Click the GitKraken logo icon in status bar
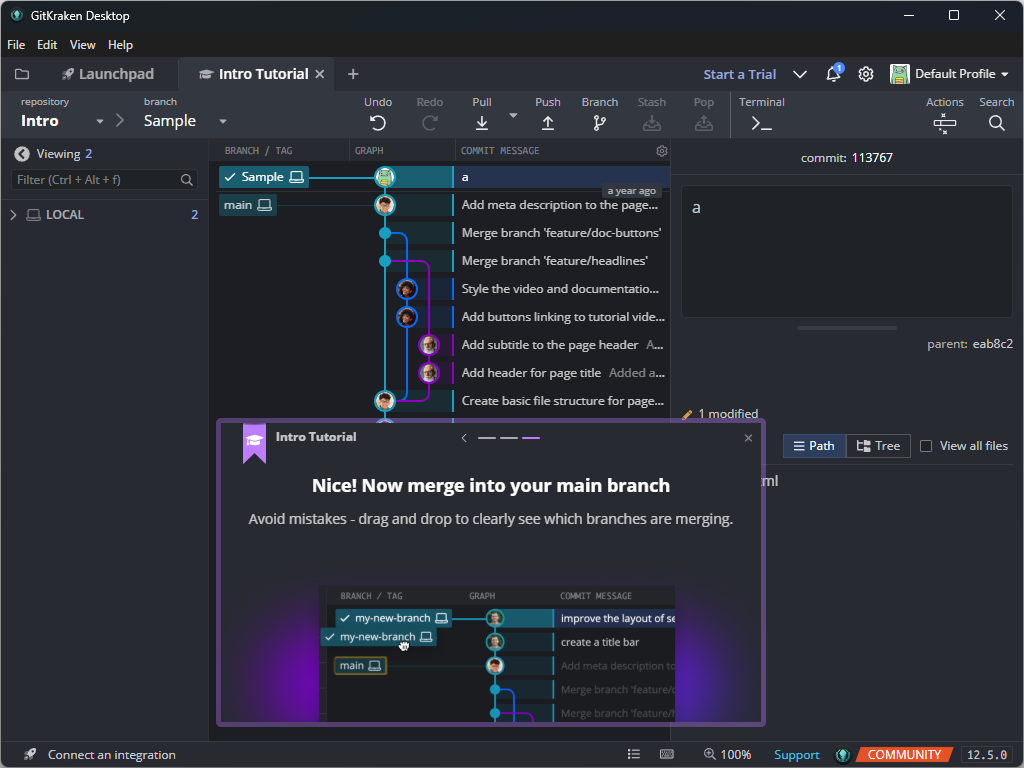This screenshot has height=768, width=1024. [x=842, y=755]
